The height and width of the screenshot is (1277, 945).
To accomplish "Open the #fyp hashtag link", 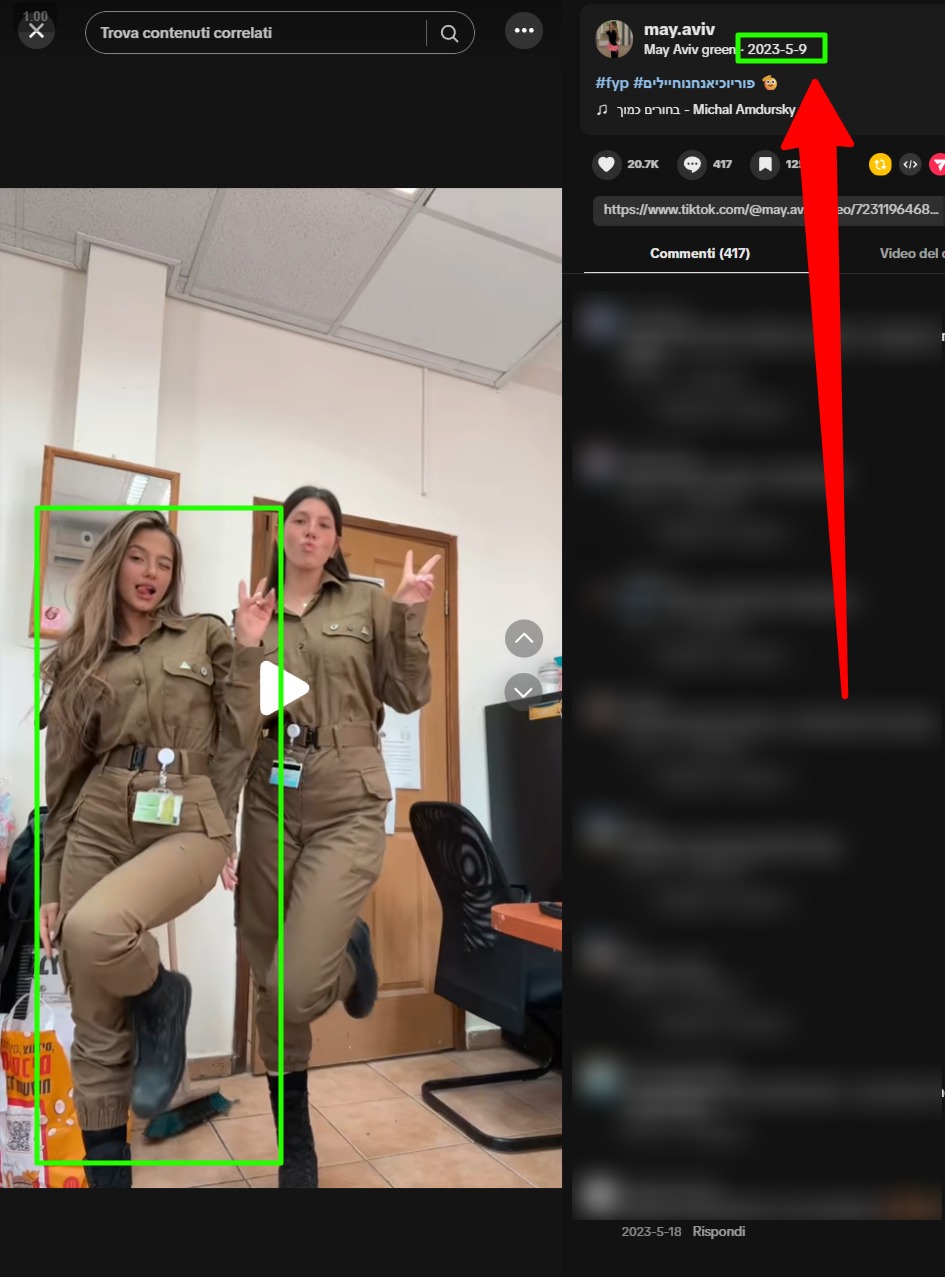I will click(612, 83).
